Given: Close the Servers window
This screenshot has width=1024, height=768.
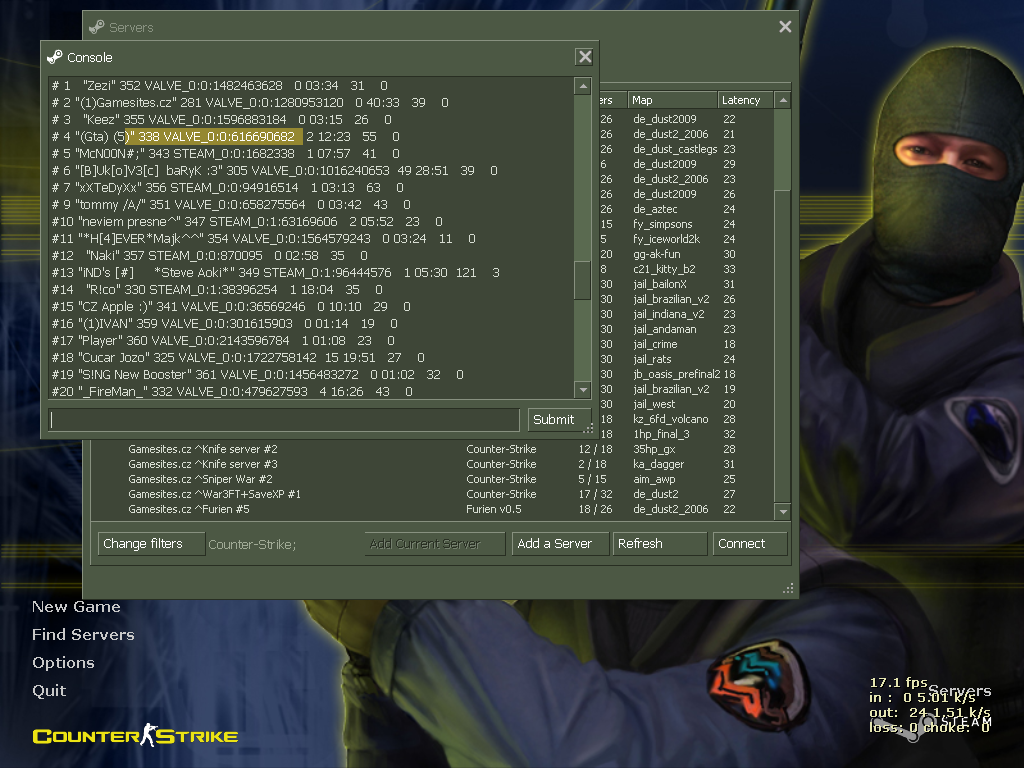Looking at the screenshot, I should (785, 27).
